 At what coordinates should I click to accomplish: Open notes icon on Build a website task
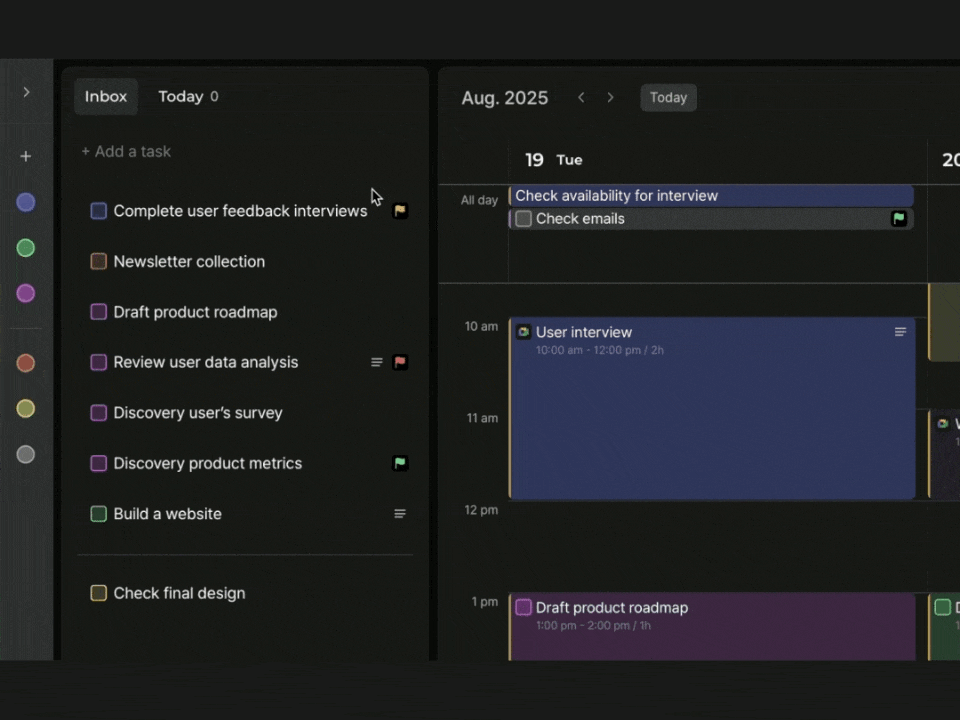tap(400, 514)
